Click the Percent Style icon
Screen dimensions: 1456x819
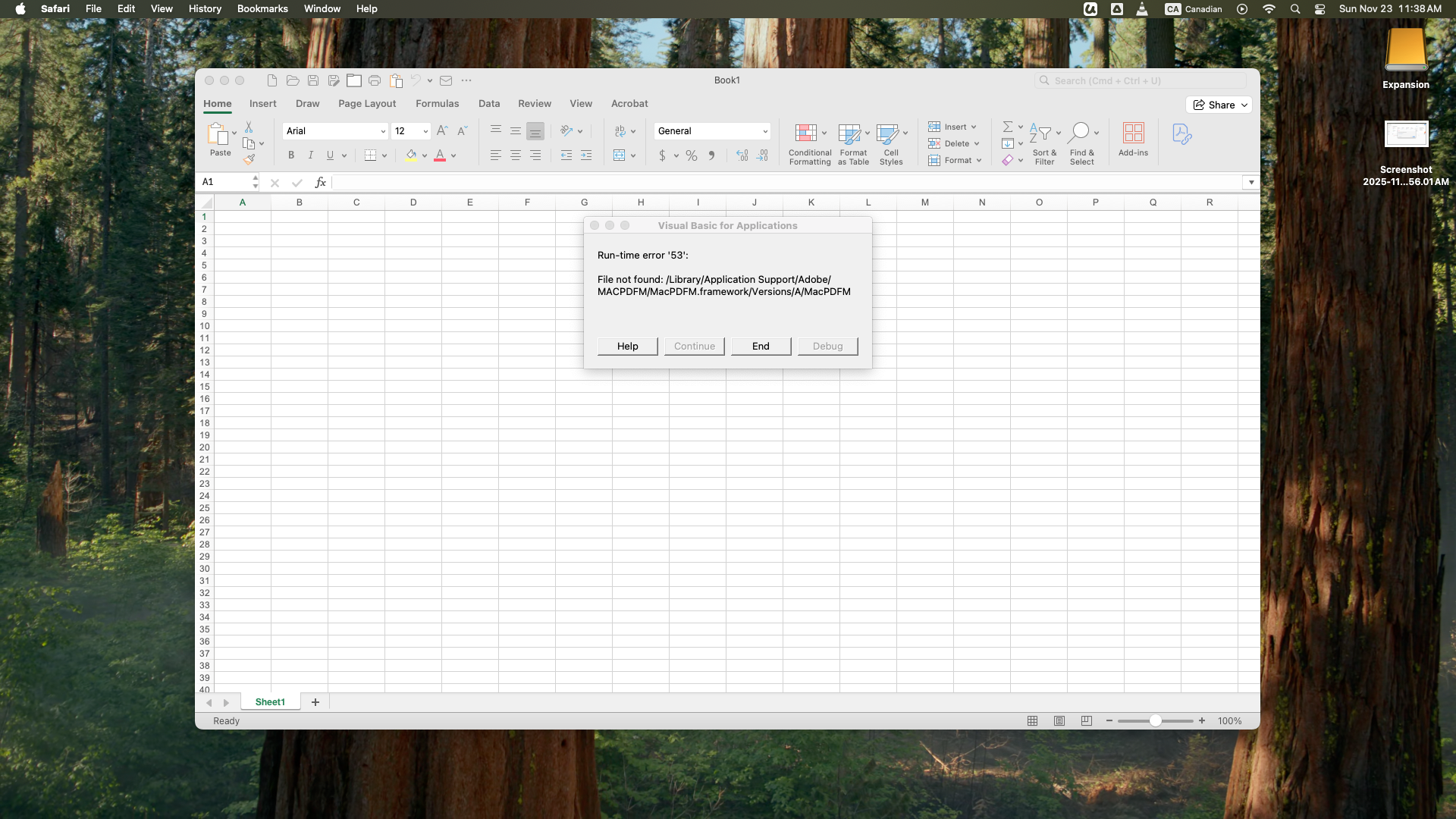[x=692, y=155]
